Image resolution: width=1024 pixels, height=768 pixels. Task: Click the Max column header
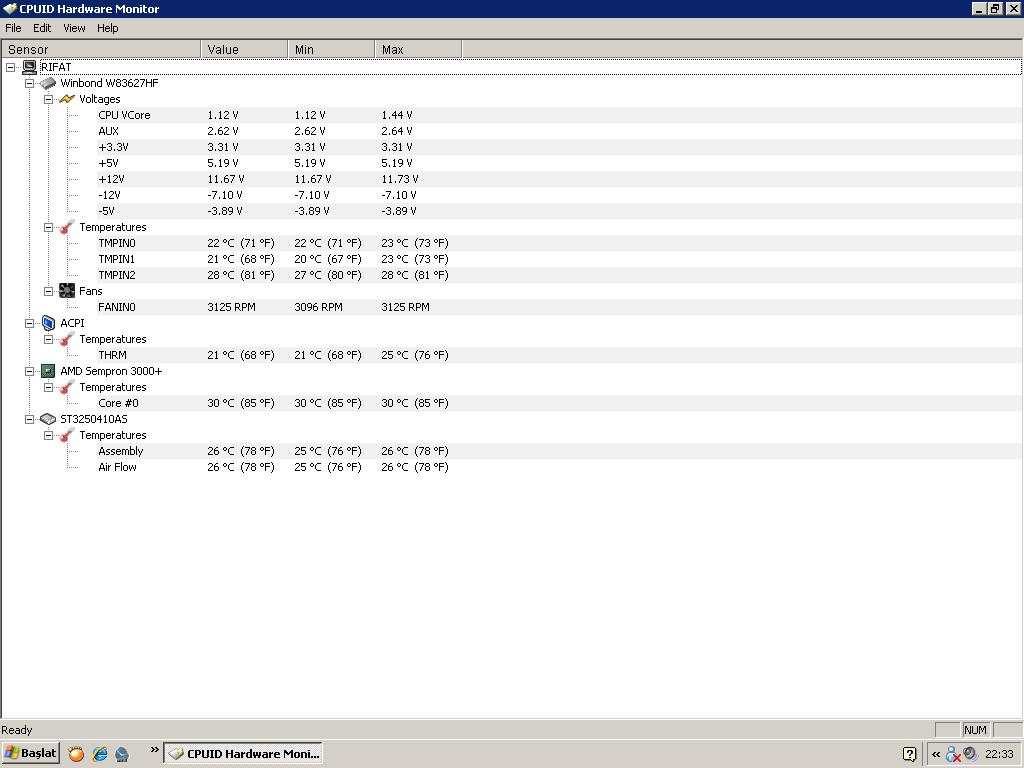click(x=418, y=50)
